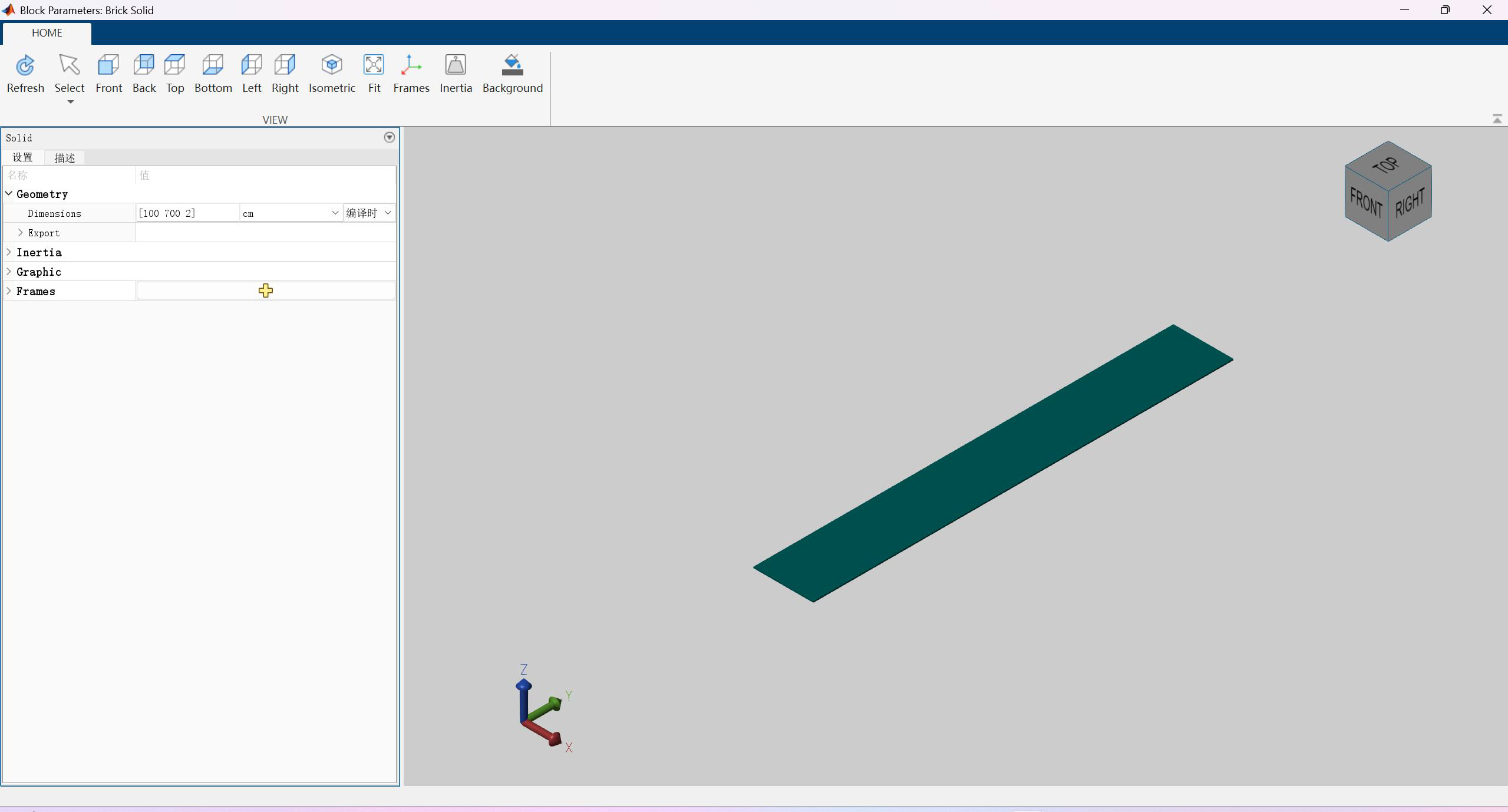Expand the Export row
Image resolution: width=1508 pixels, height=812 pixels.
[x=21, y=233]
